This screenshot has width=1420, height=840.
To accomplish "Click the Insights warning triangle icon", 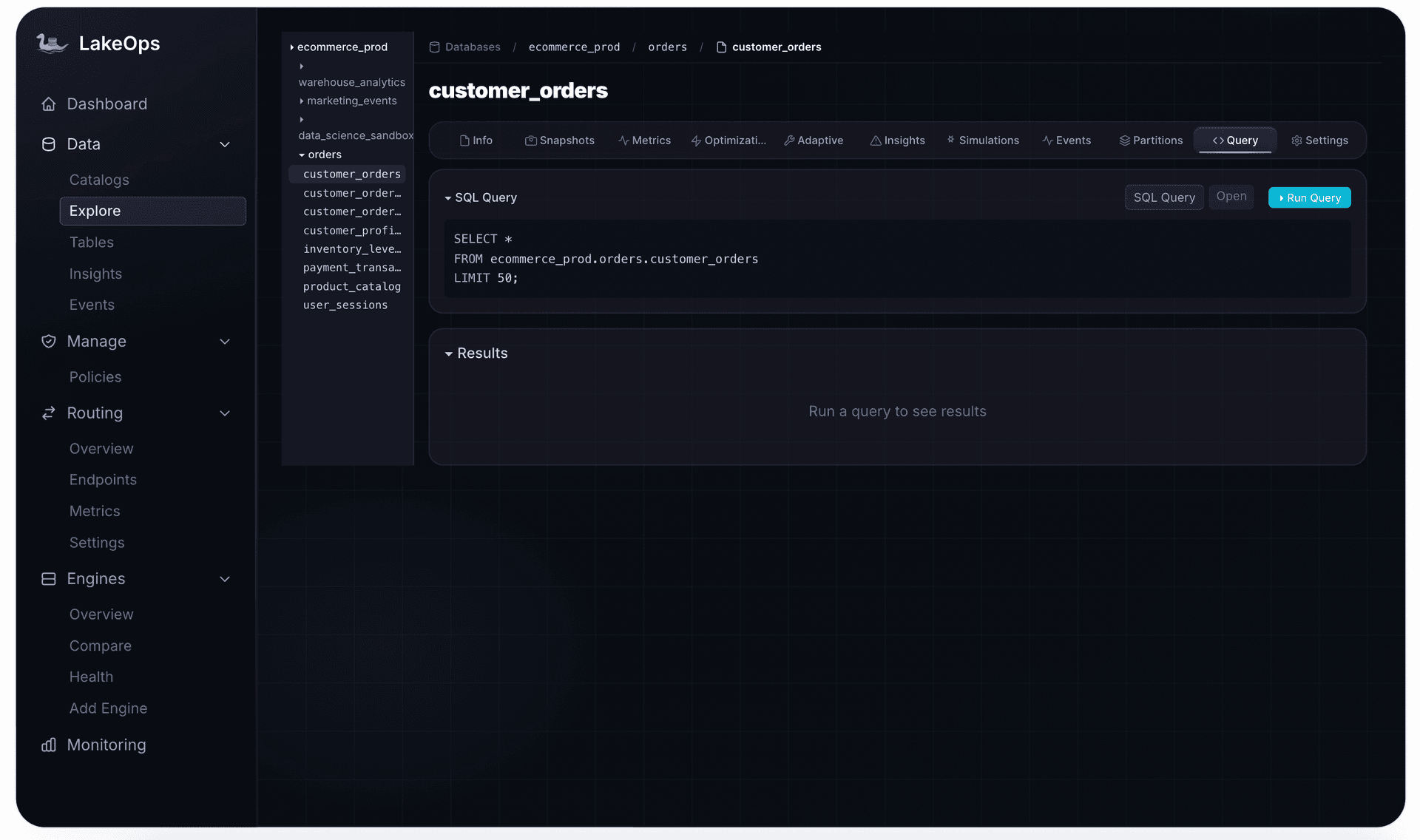I will 876,140.
